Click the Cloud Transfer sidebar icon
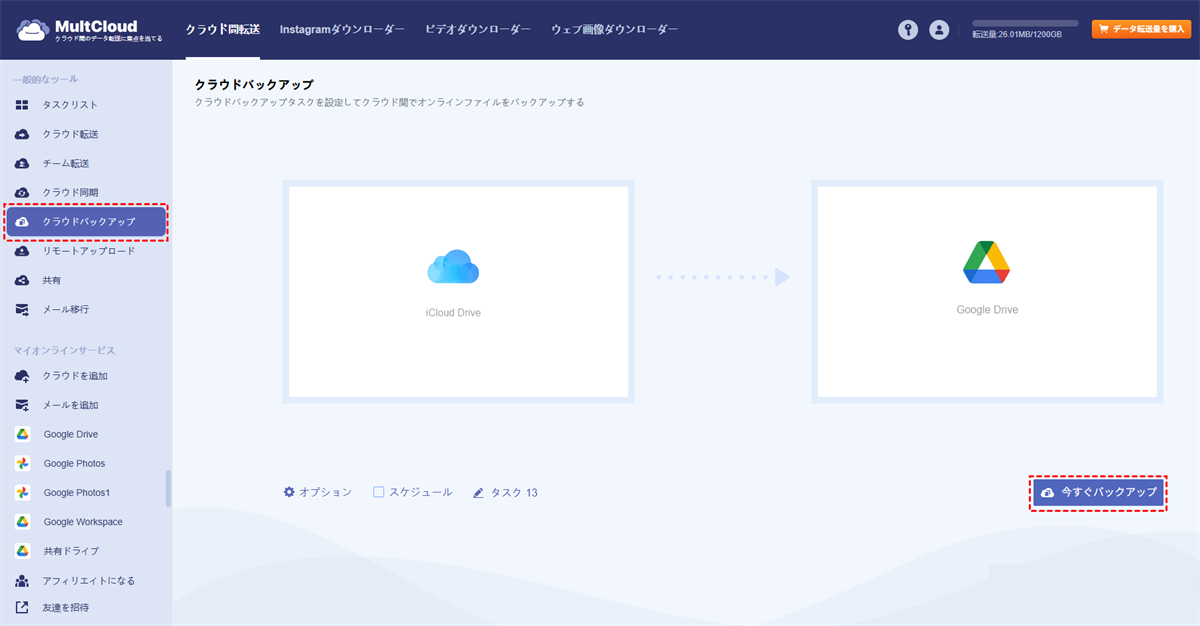Screen dimensions: 1200x626 click(x=22, y=134)
